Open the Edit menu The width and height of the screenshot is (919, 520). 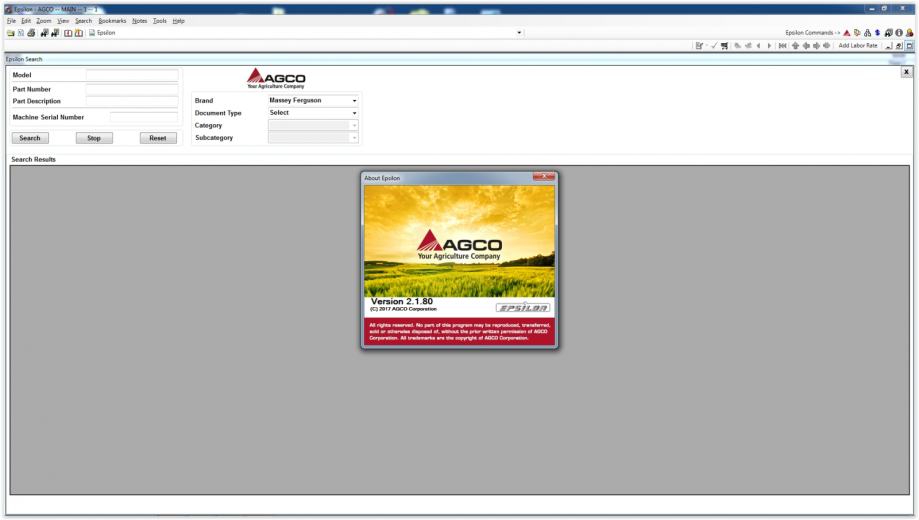pyautogui.click(x=26, y=21)
